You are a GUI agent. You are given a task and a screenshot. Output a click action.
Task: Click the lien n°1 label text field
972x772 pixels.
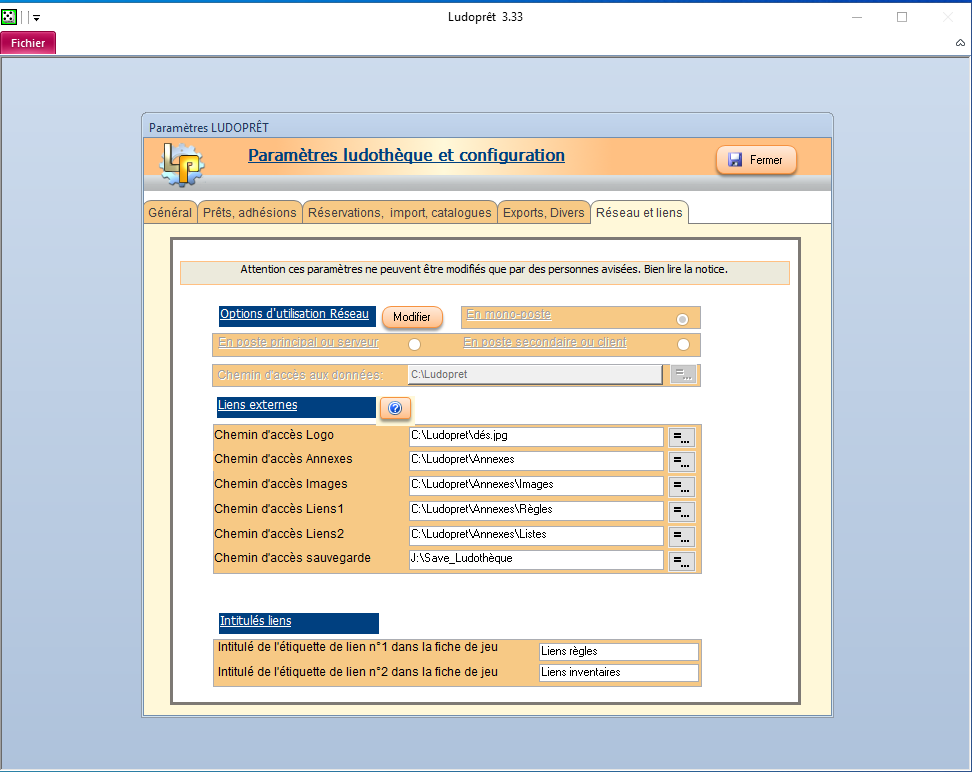click(618, 652)
